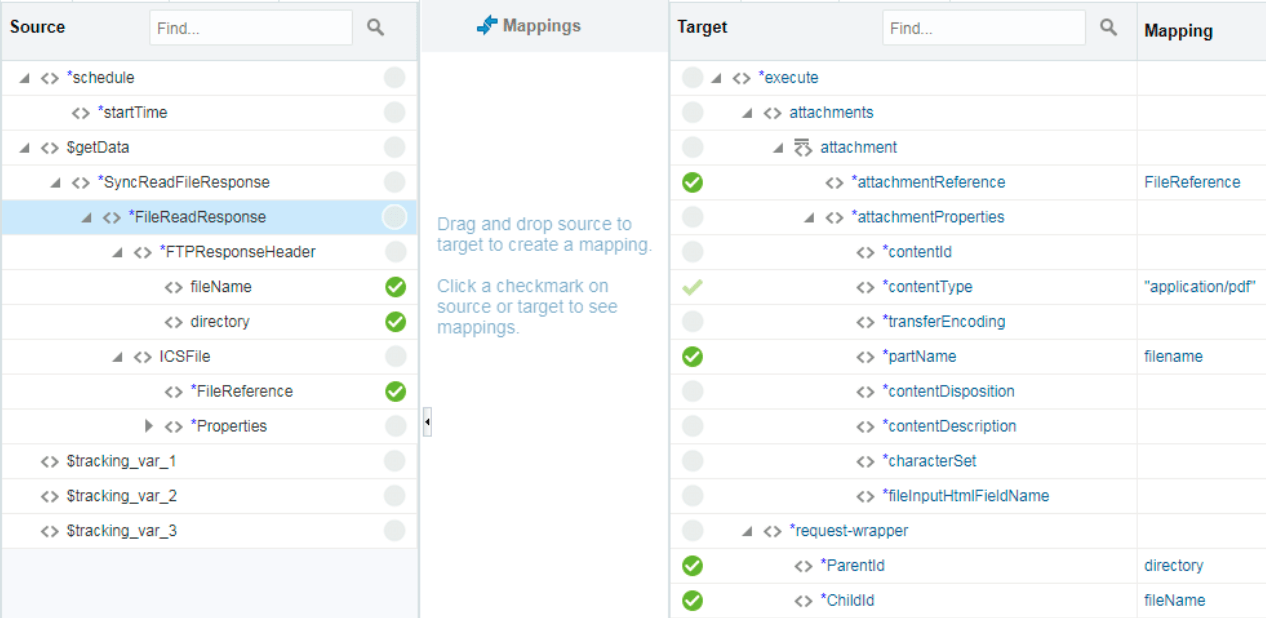Click the Mappings arrows icon
The width and height of the screenshot is (1266, 618).
pos(487,26)
